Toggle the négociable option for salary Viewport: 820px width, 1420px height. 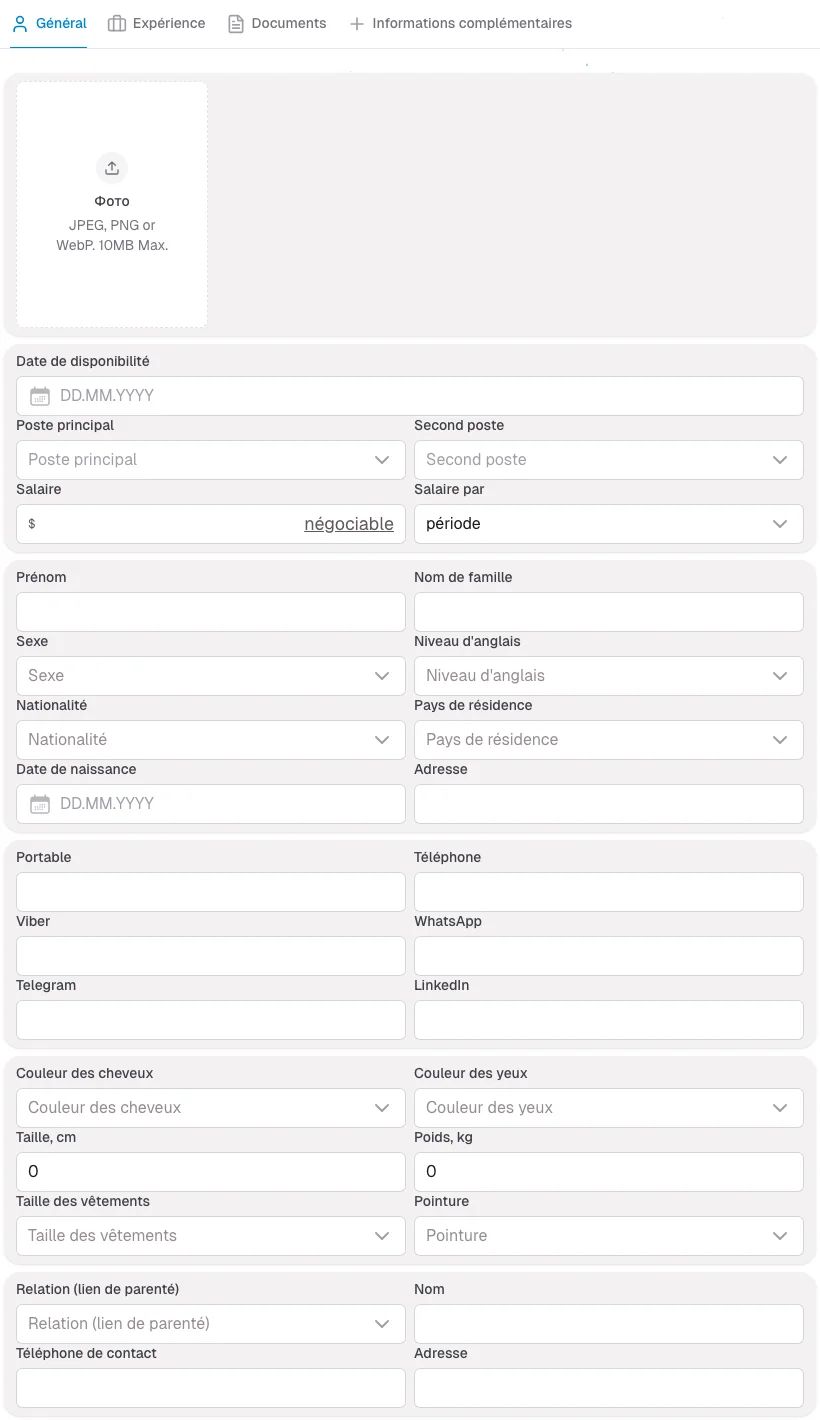(349, 523)
